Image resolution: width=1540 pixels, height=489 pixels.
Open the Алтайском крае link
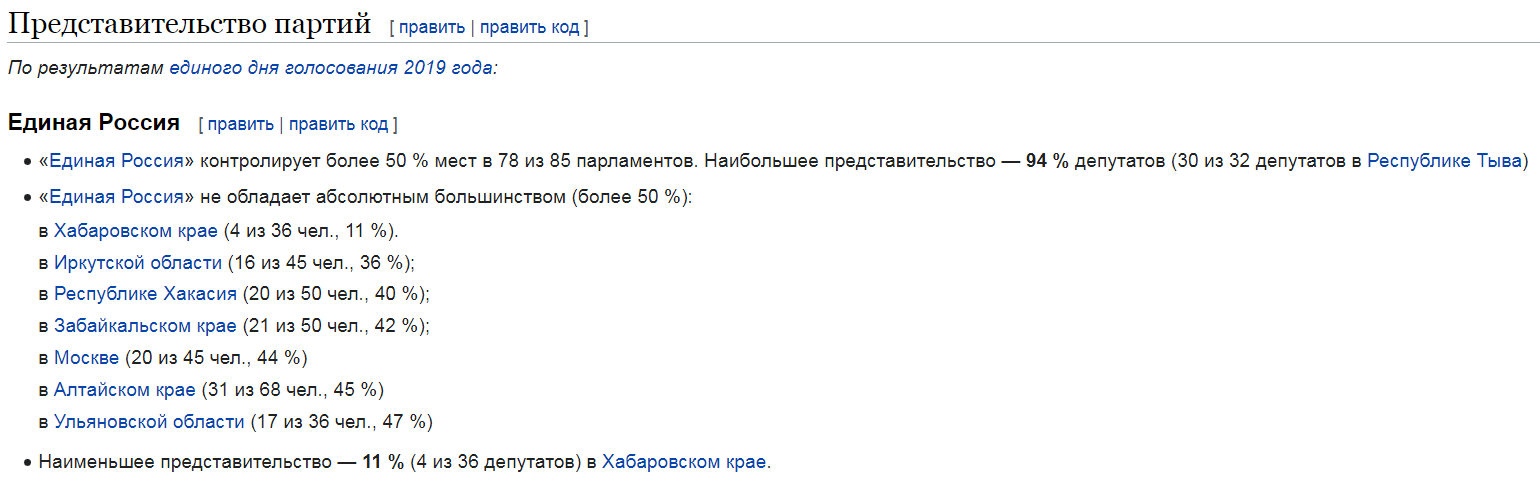tap(124, 390)
